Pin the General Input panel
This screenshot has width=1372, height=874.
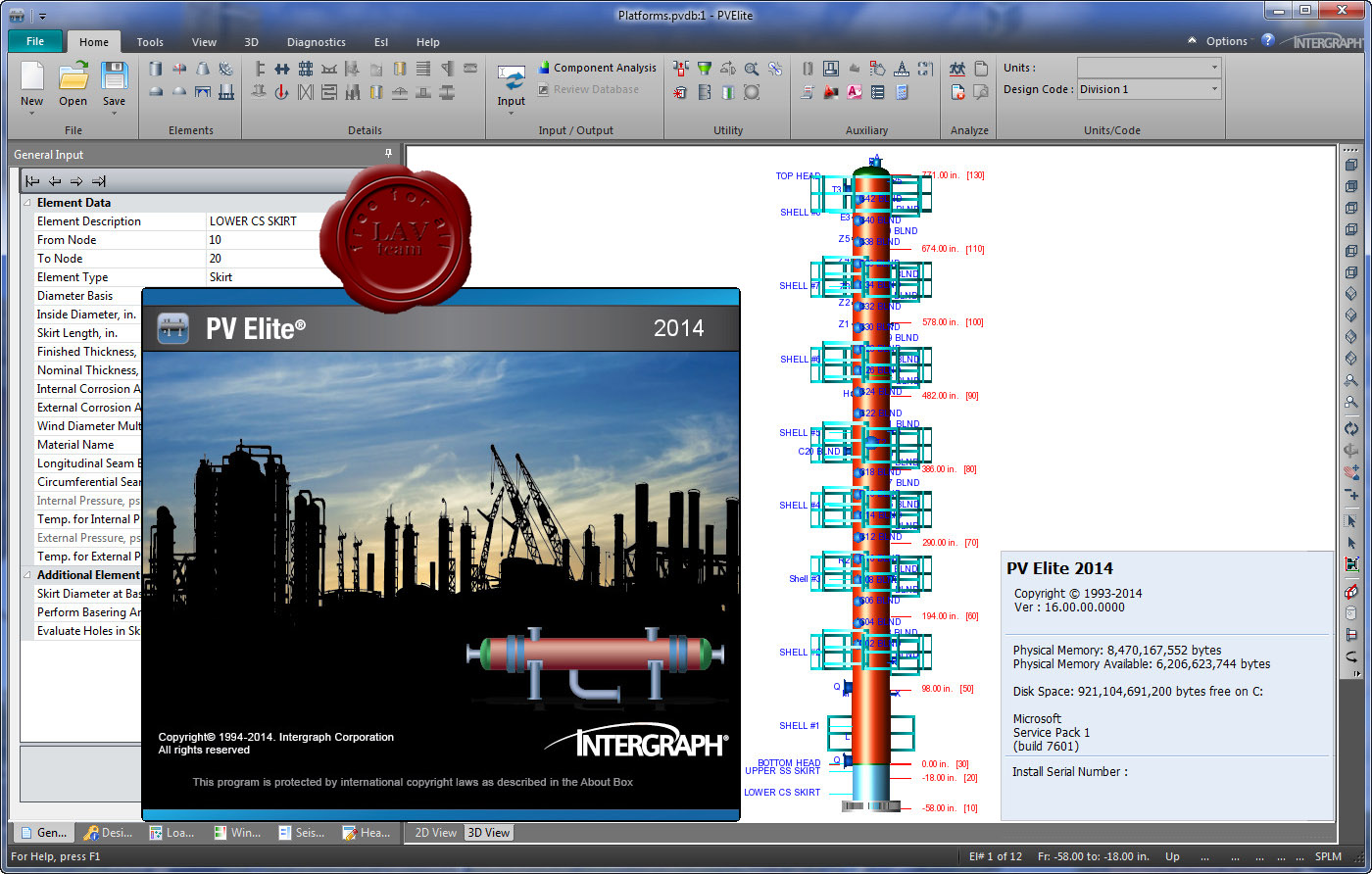point(388,154)
